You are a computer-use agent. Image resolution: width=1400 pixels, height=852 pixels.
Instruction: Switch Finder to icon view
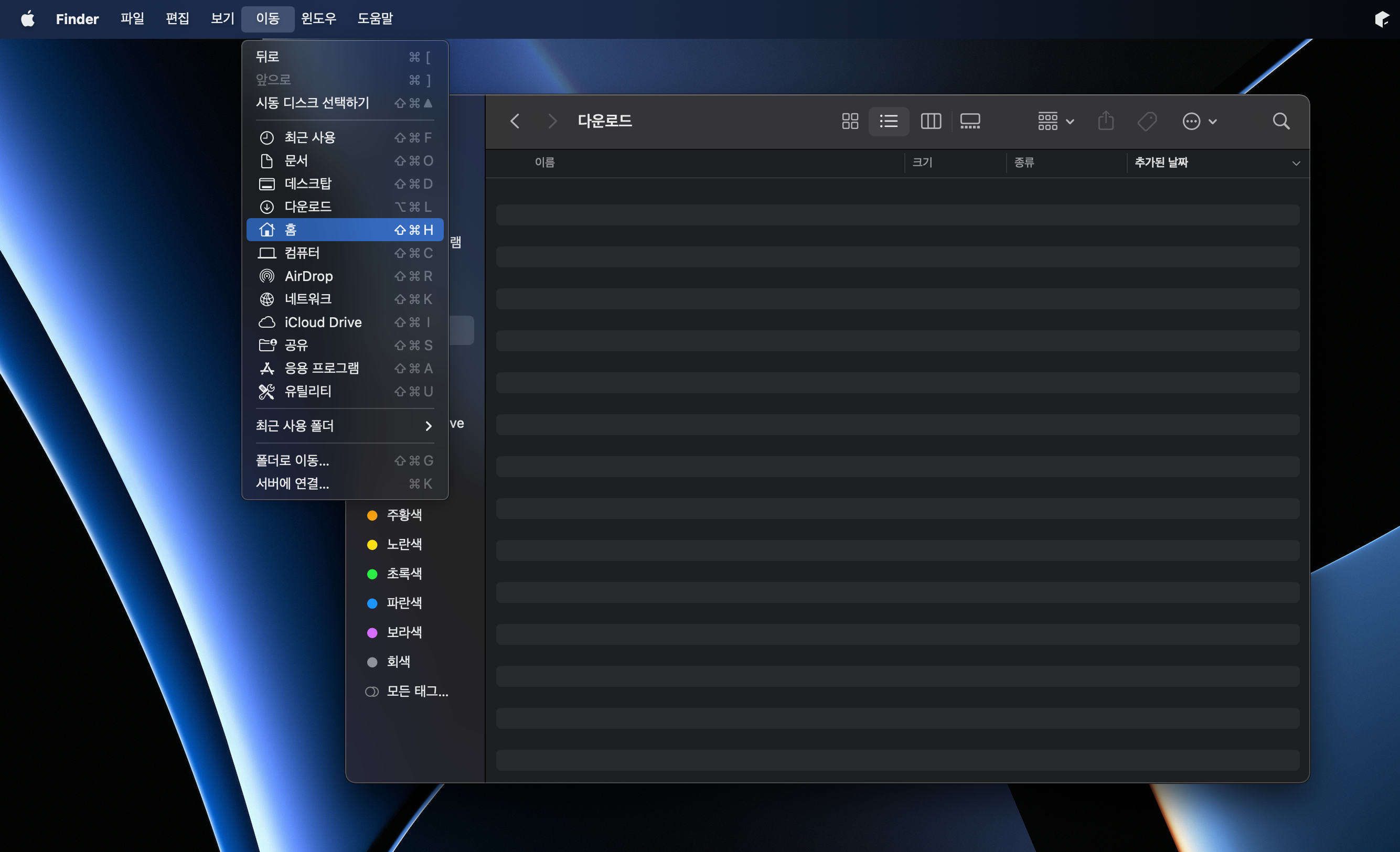pos(849,121)
